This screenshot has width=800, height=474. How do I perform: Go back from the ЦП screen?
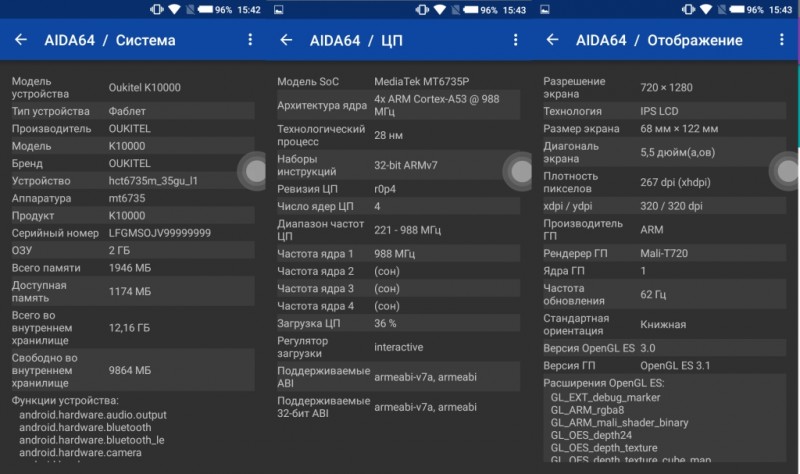point(287,40)
